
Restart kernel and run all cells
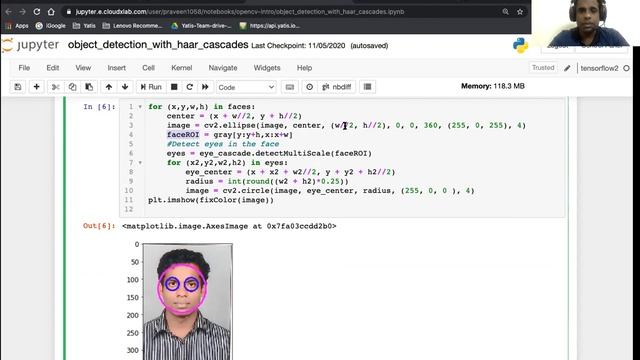tap(205, 87)
